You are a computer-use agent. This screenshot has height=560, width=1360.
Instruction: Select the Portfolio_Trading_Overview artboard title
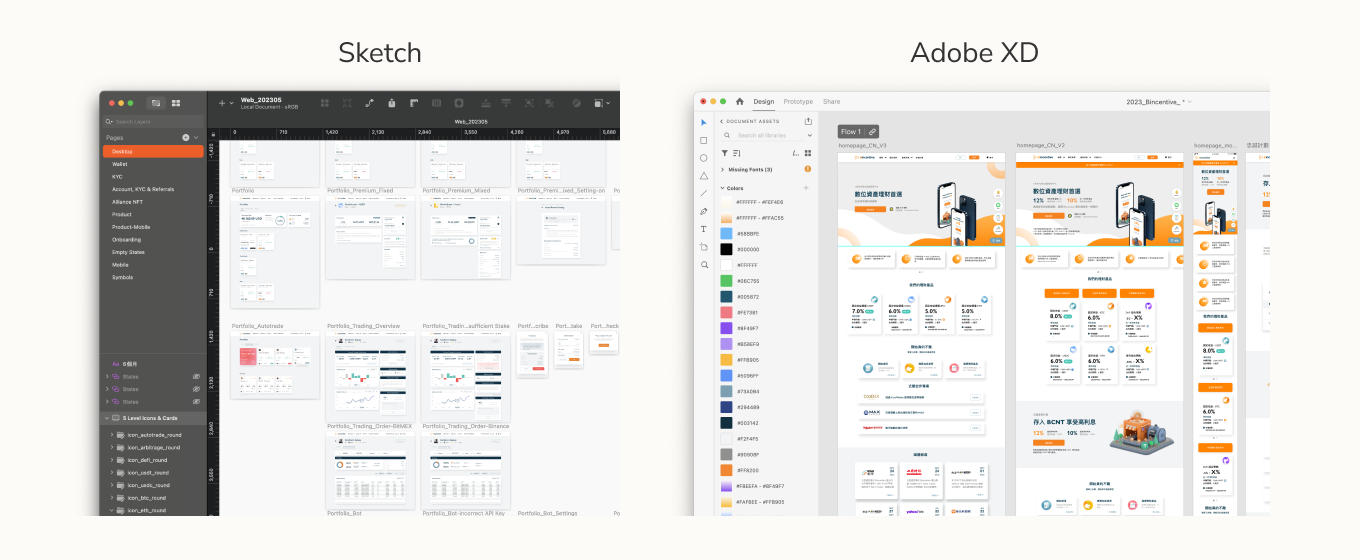click(364, 326)
